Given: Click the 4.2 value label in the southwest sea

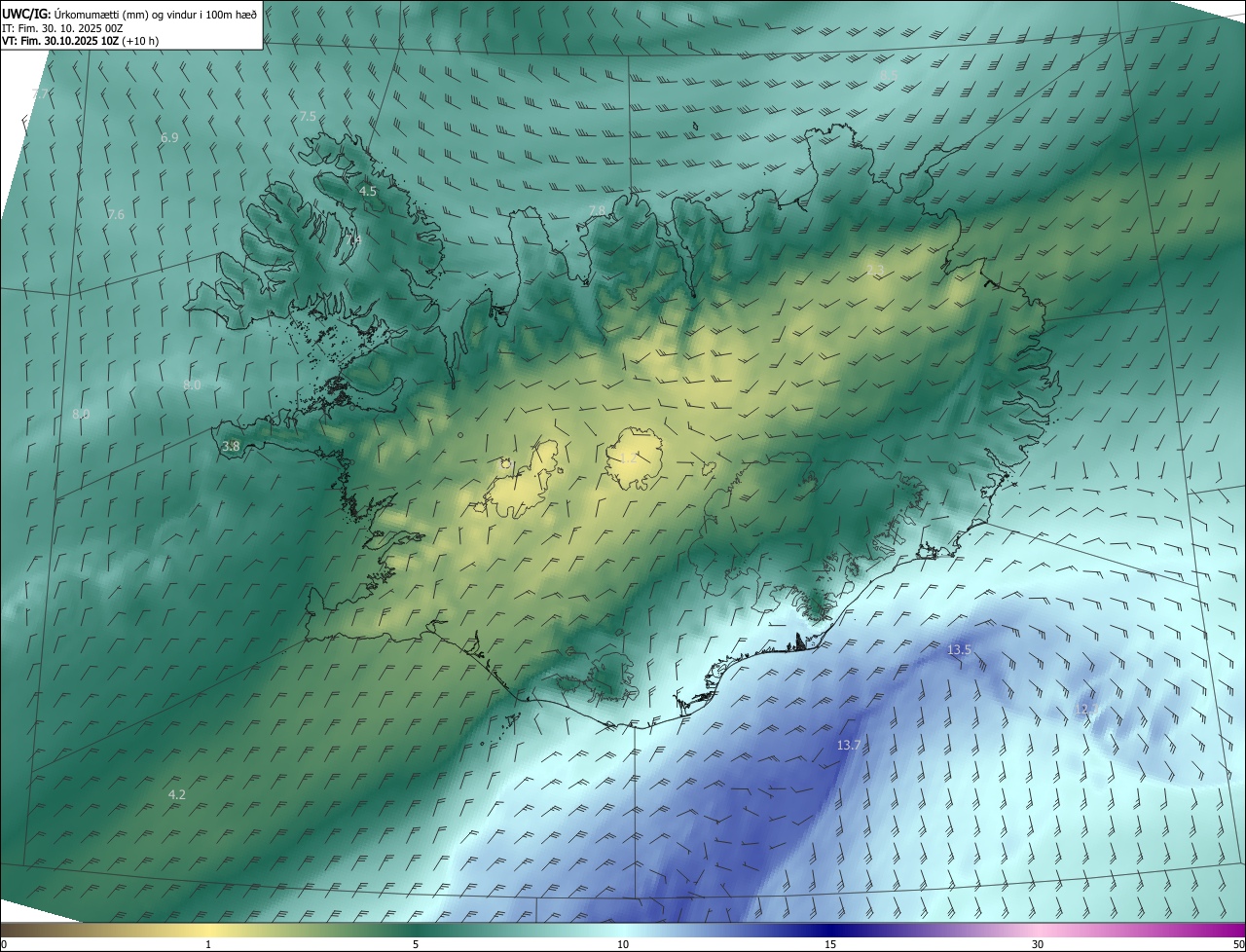Looking at the screenshot, I should [x=177, y=794].
